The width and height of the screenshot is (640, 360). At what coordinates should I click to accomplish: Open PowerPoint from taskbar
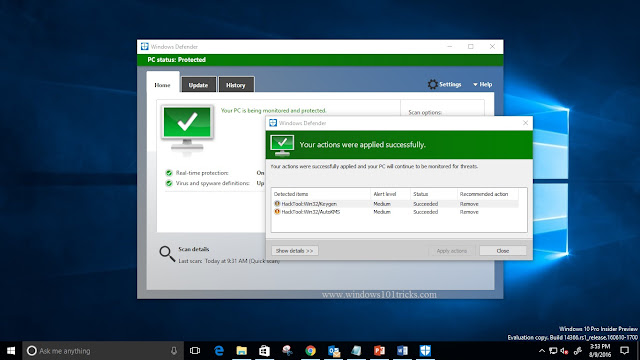(x=379, y=351)
